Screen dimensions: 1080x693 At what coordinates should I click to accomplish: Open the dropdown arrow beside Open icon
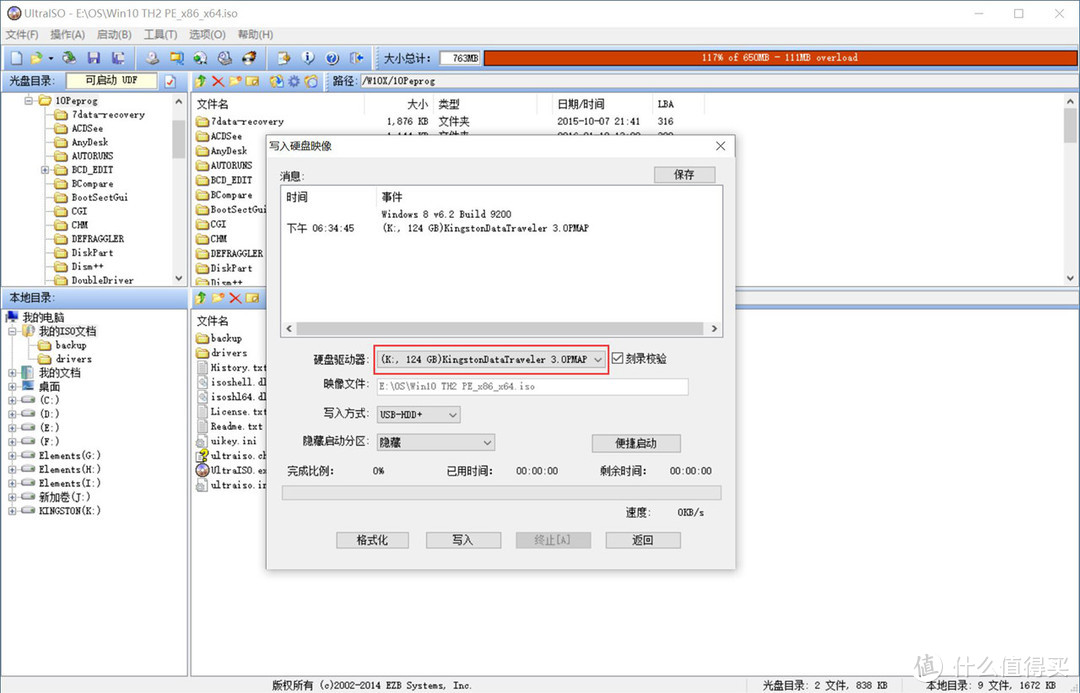pyautogui.click(x=50, y=59)
